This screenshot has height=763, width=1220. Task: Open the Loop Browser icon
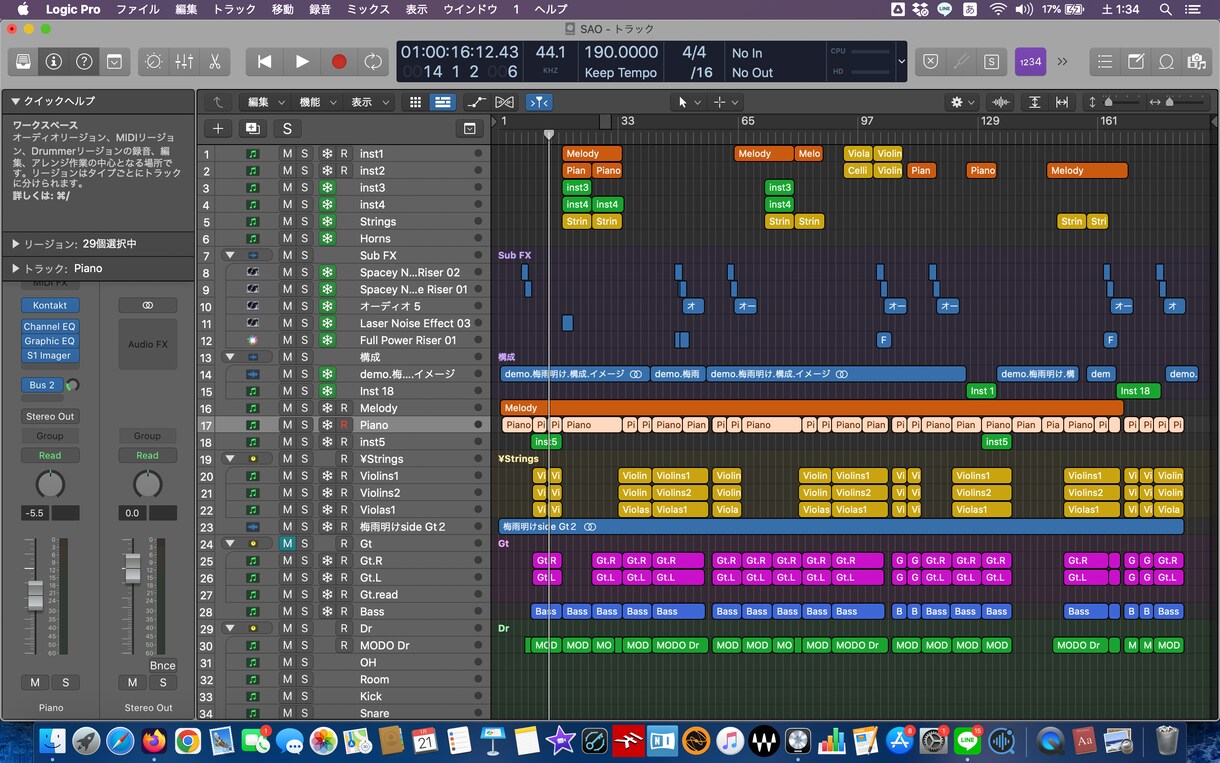tap(1166, 62)
